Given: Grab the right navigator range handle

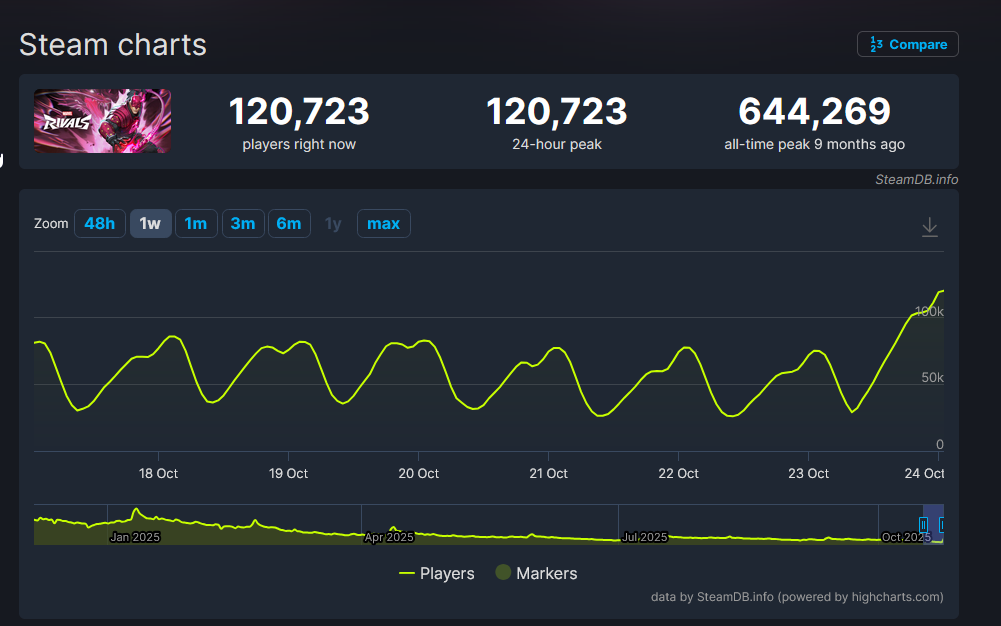Looking at the screenshot, I should [941, 525].
